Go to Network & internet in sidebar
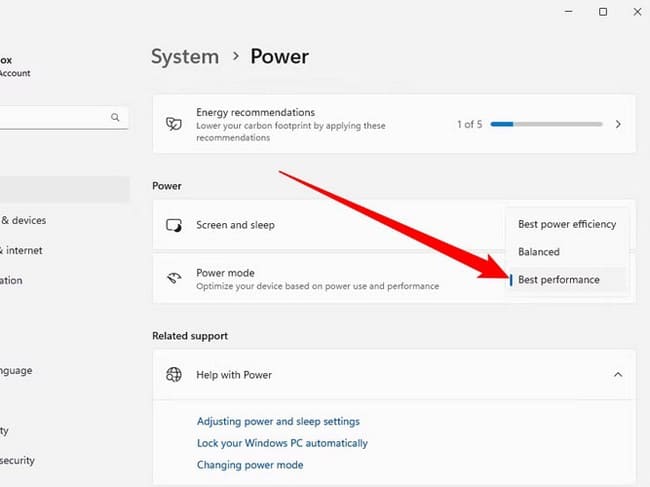 click(22, 250)
